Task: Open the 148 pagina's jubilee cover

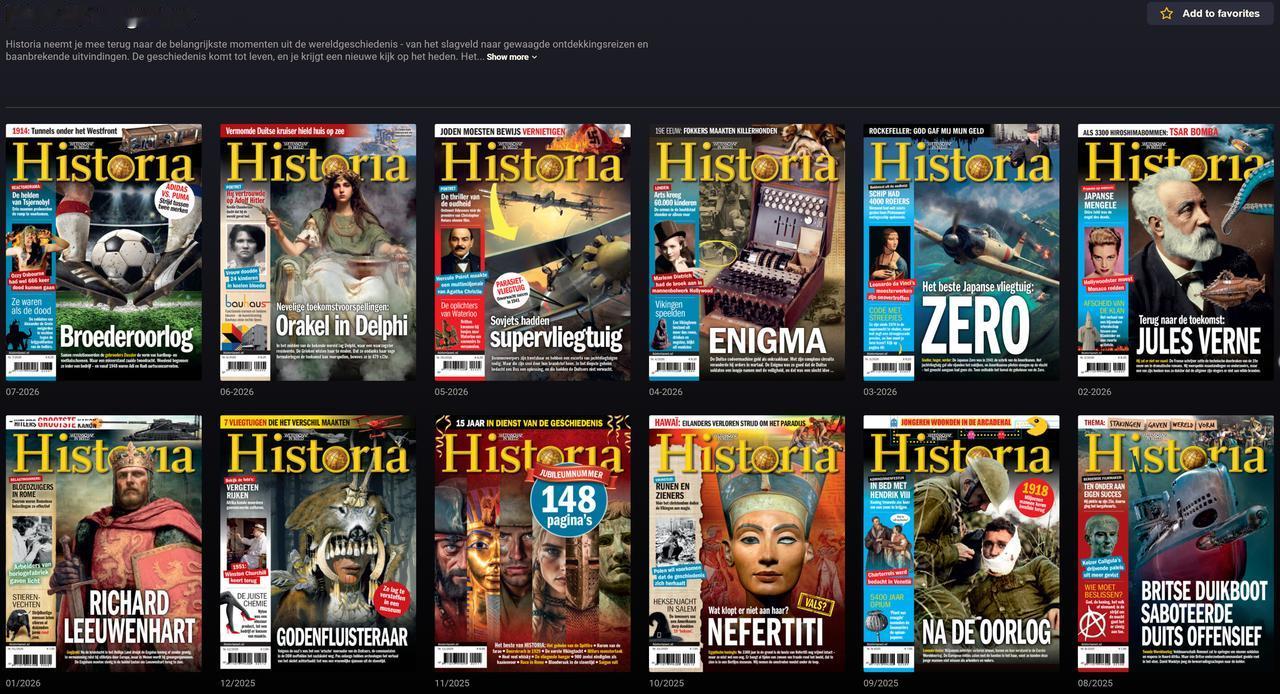Action: tap(532, 544)
